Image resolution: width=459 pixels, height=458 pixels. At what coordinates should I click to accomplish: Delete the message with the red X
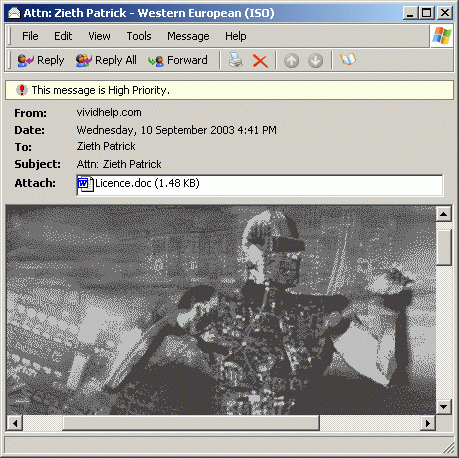260,61
